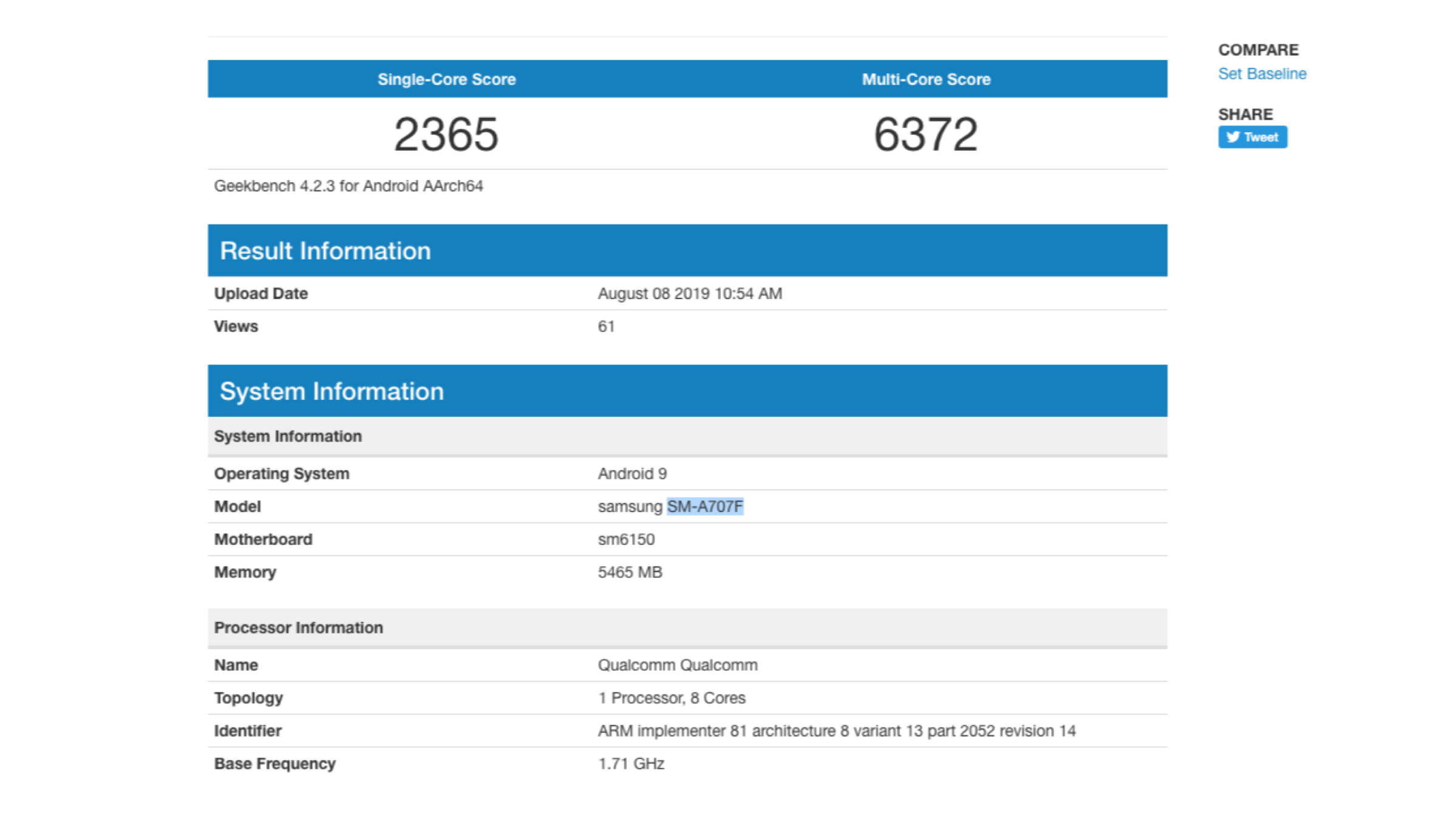Viewport: 1456px width, 816px height.
Task: Click the highlighted SM-A707F model text
Action: (x=705, y=507)
